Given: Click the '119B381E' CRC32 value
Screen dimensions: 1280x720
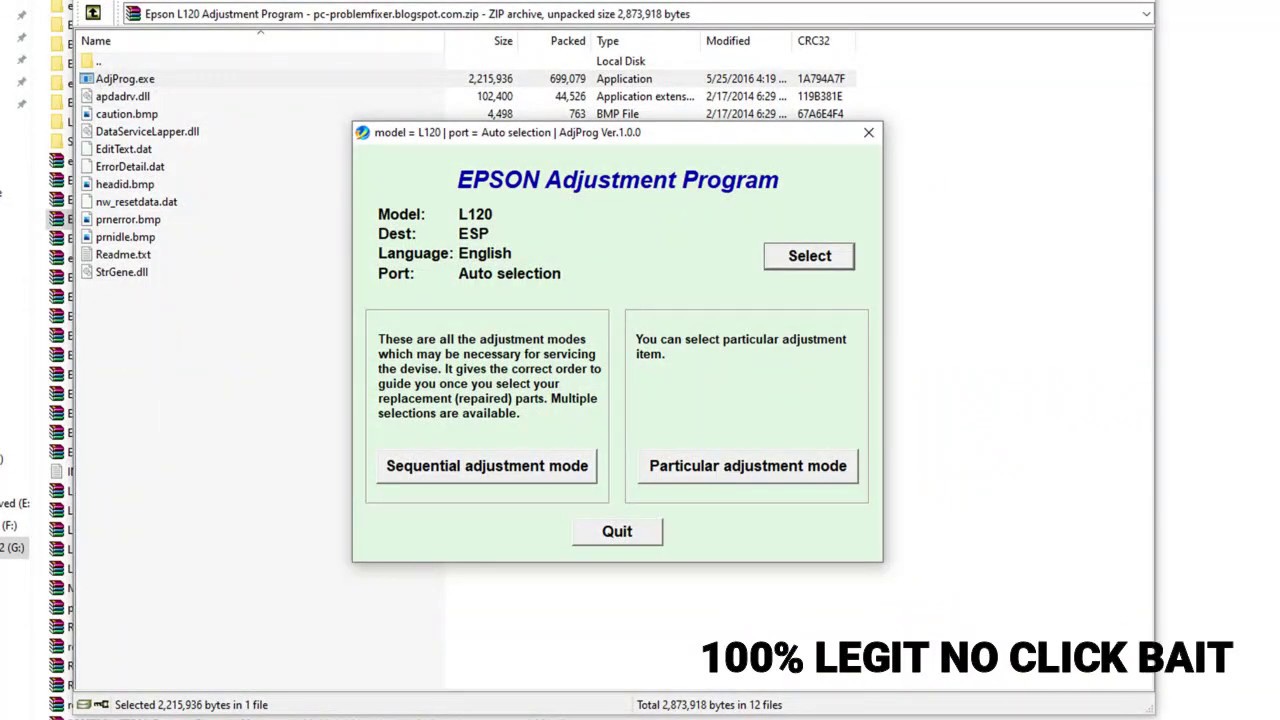Looking at the screenshot, I should coord(820,96).
